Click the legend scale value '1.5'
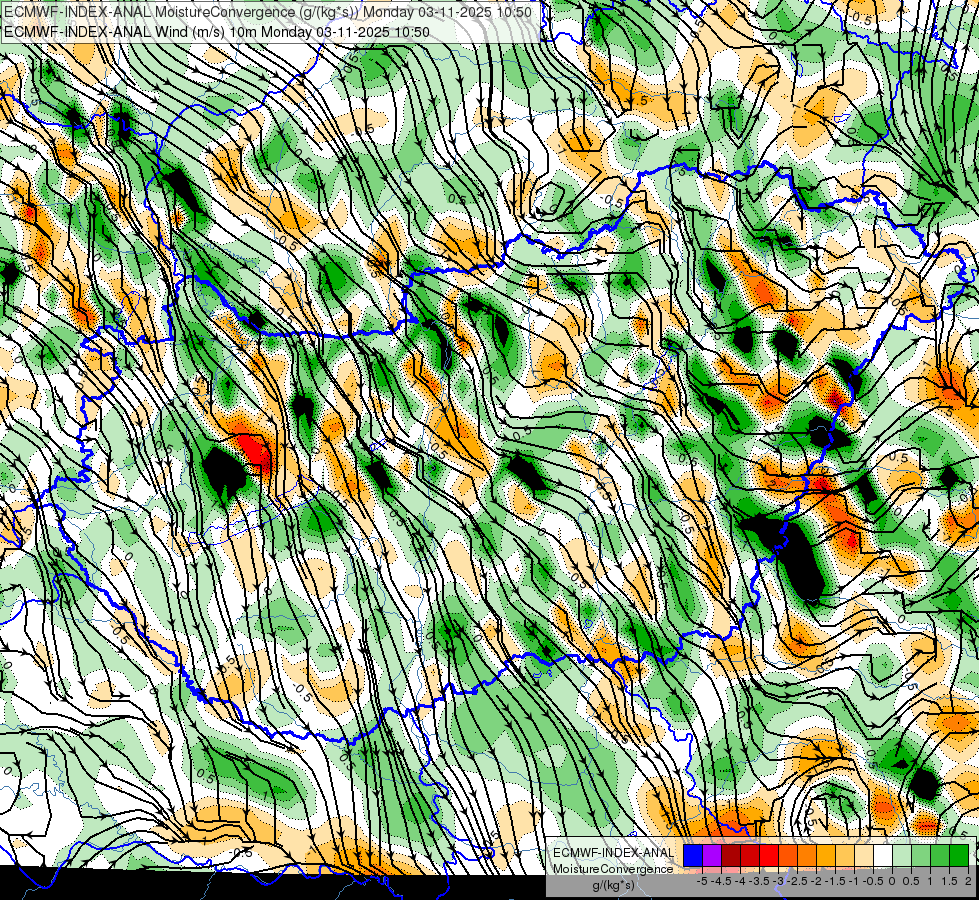 click(x=950, y=881)
